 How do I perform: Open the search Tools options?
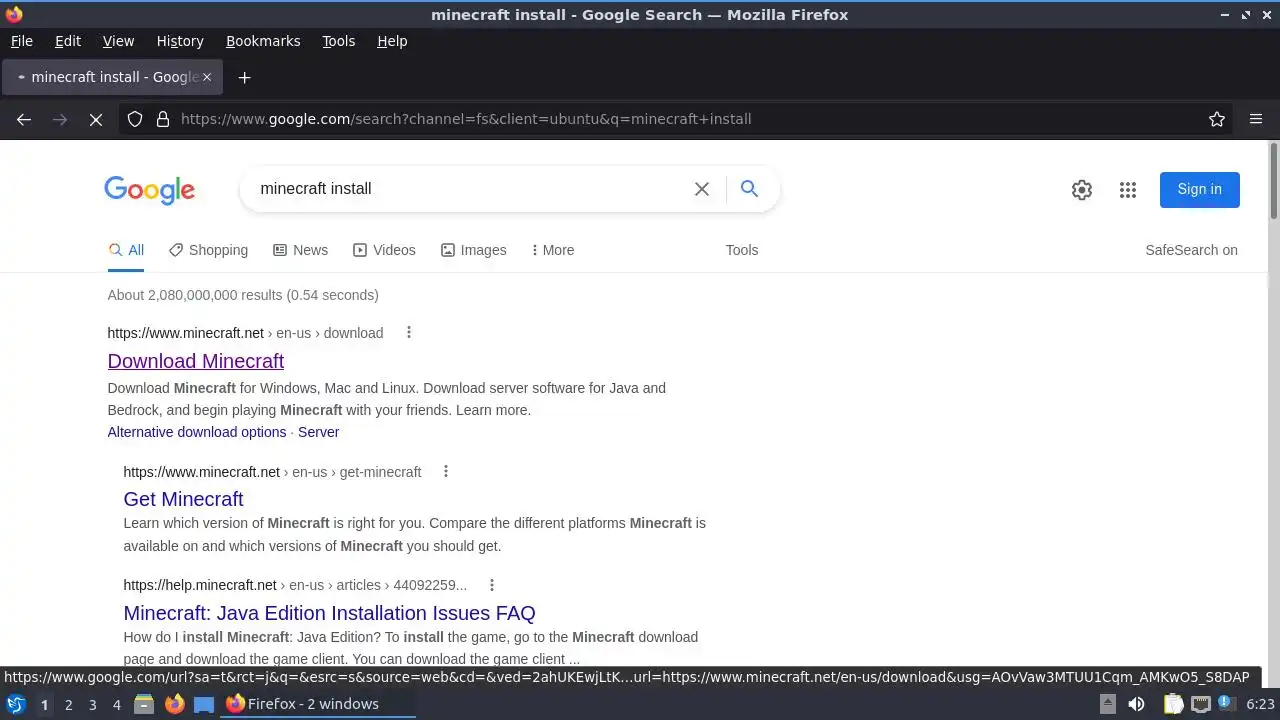pyautogui.click(x=742, y=250)
